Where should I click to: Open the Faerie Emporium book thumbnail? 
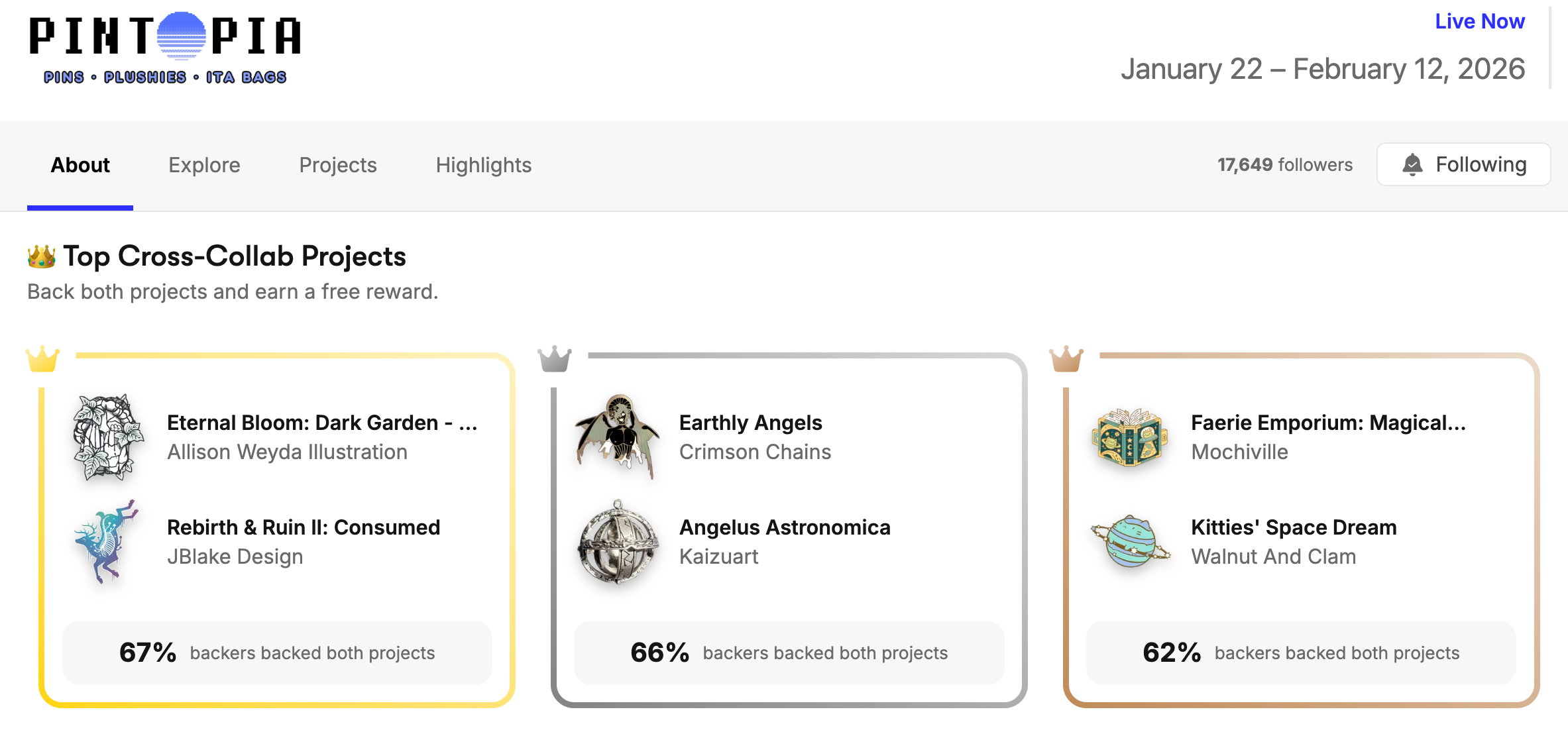tap(1130, 437)
